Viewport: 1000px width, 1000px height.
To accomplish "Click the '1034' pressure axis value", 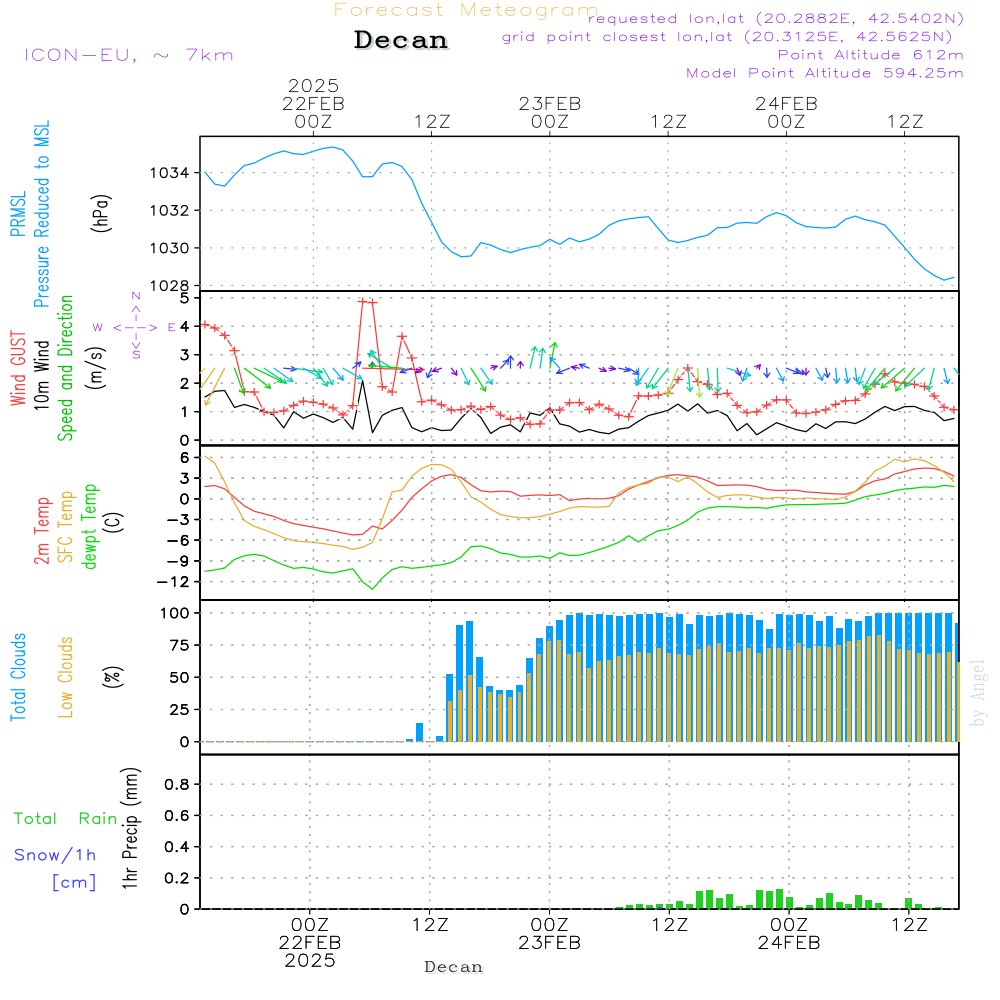I will click(169, 173).
